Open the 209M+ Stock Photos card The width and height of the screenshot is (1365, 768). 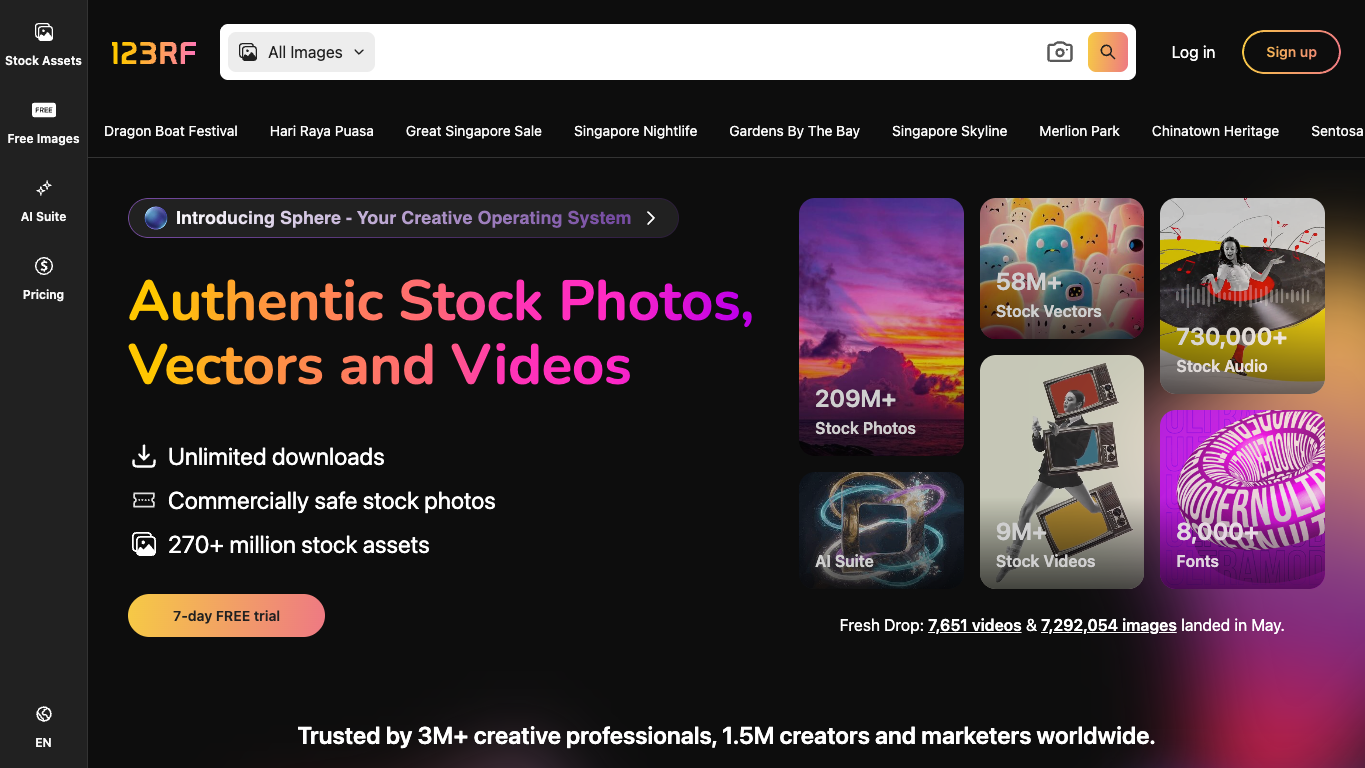pos(881,327)
